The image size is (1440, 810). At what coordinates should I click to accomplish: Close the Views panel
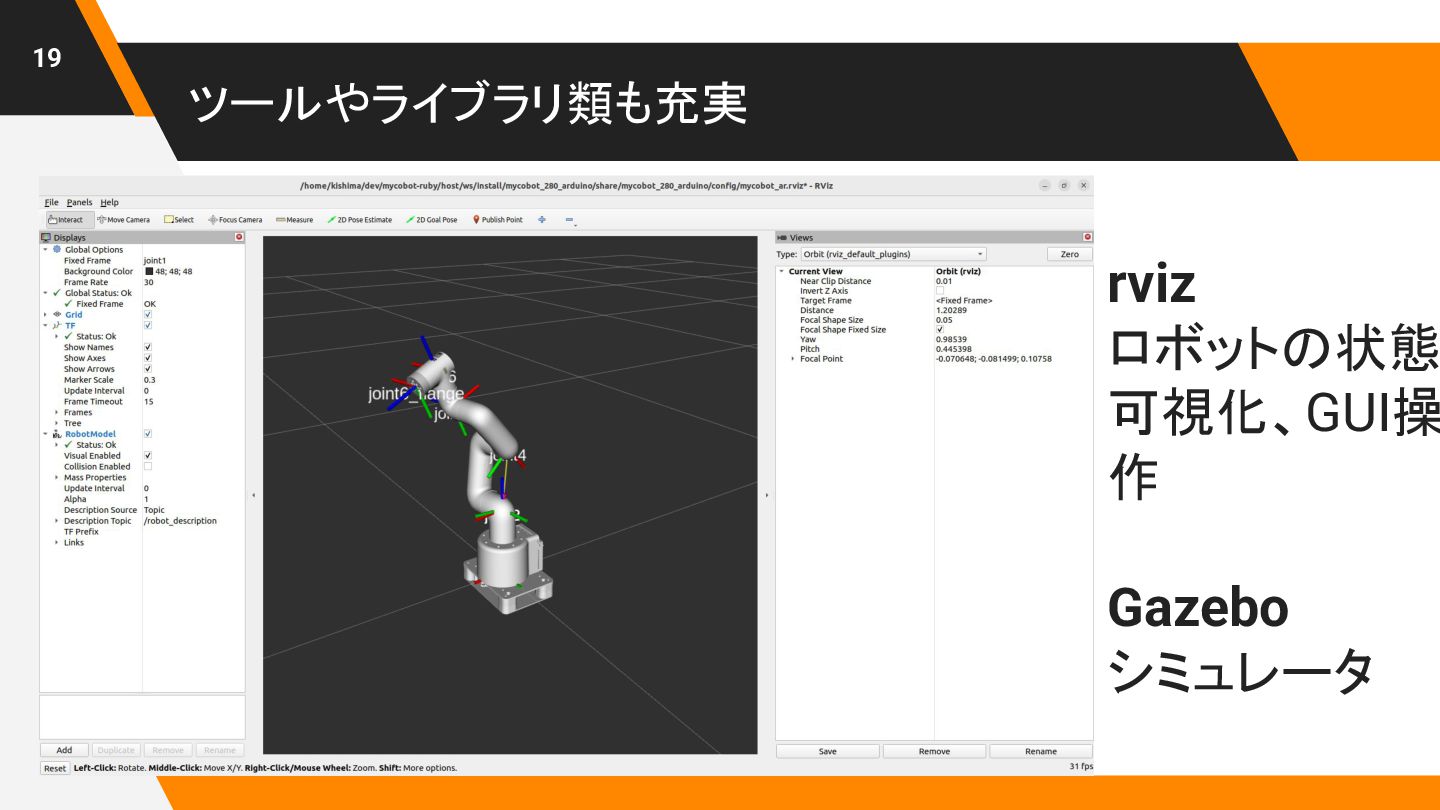click(x=1088, y=237)
